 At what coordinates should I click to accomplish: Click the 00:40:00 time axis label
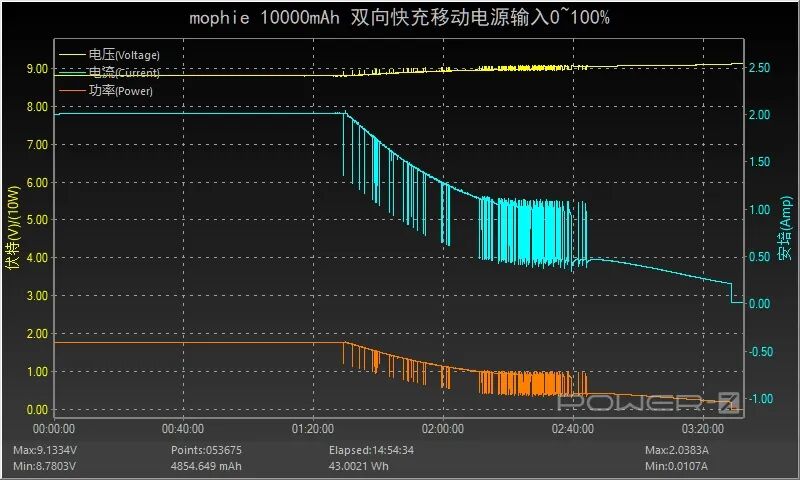tap(183, 429)
